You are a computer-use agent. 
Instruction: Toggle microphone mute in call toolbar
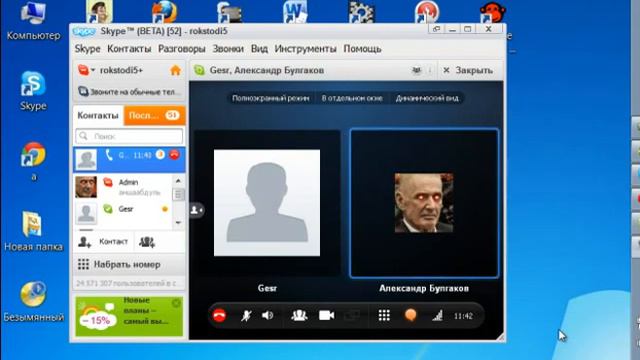point(246,315)
